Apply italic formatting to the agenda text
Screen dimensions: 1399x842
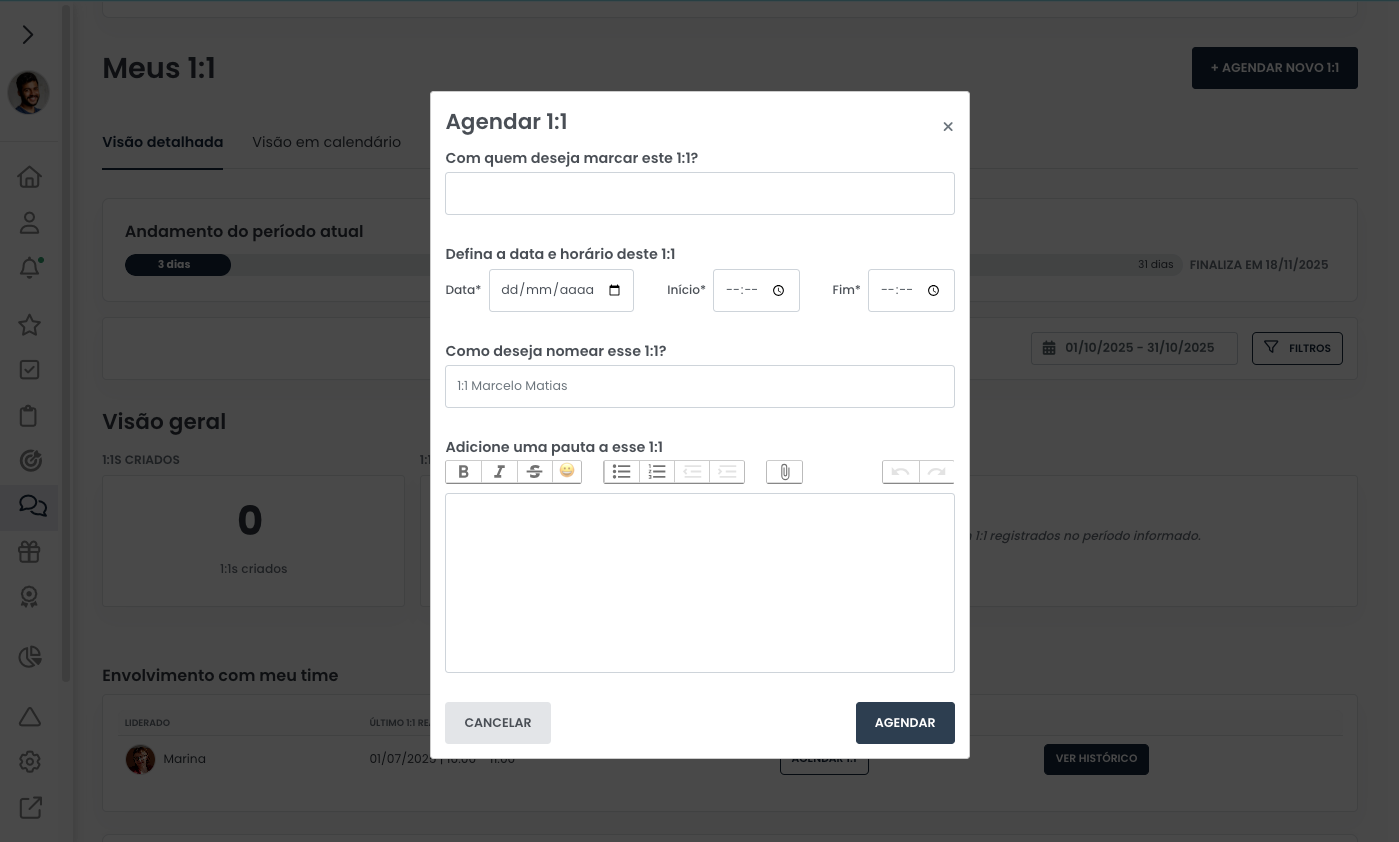click(x=499, y=472)
